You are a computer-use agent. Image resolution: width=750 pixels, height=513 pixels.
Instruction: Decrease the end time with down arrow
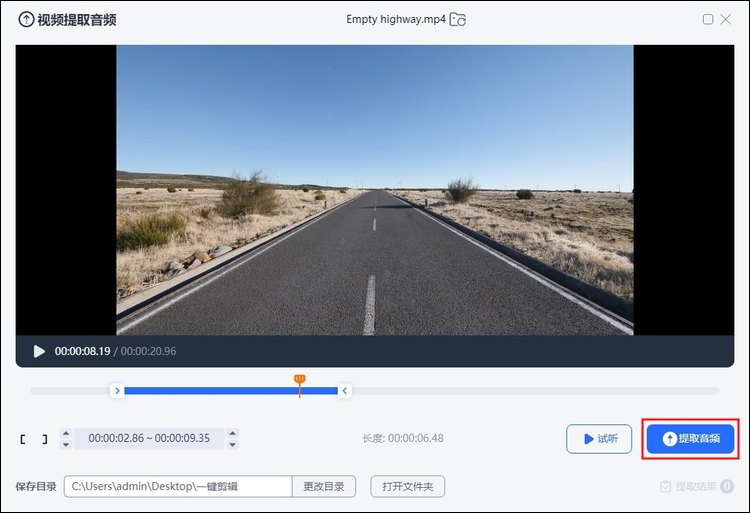[x=232, y=444]
